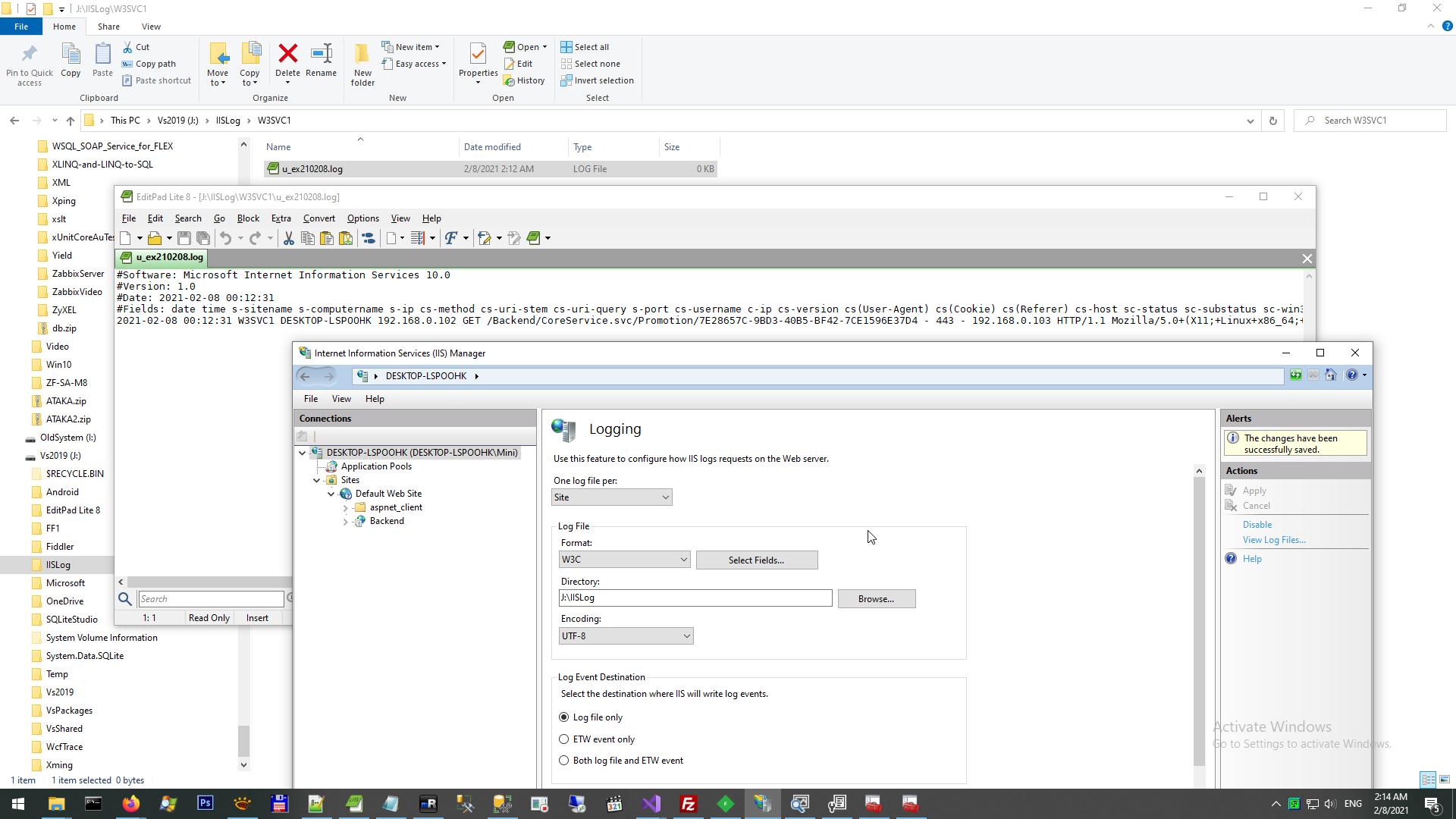Switch to the Share ribbon tab
Screen dimensions: 1456x819
pyautogui.click(x=108, y=27)
